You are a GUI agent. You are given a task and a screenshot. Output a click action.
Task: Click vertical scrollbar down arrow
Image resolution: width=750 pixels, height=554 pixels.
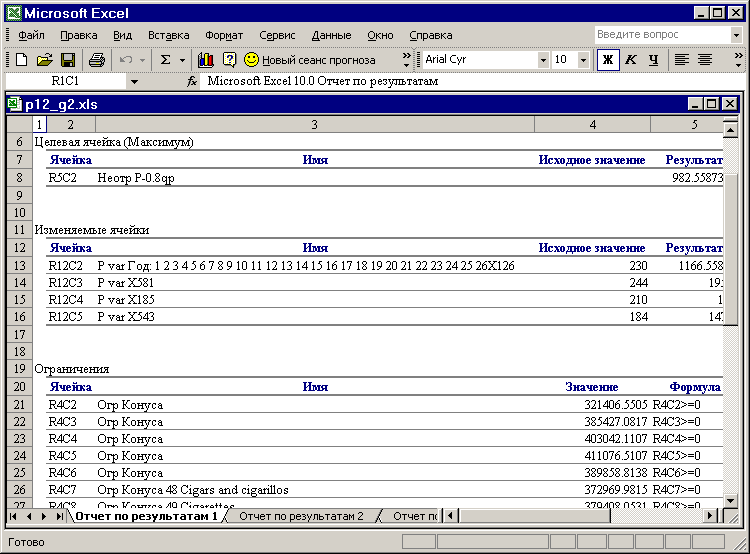point(730,501)
